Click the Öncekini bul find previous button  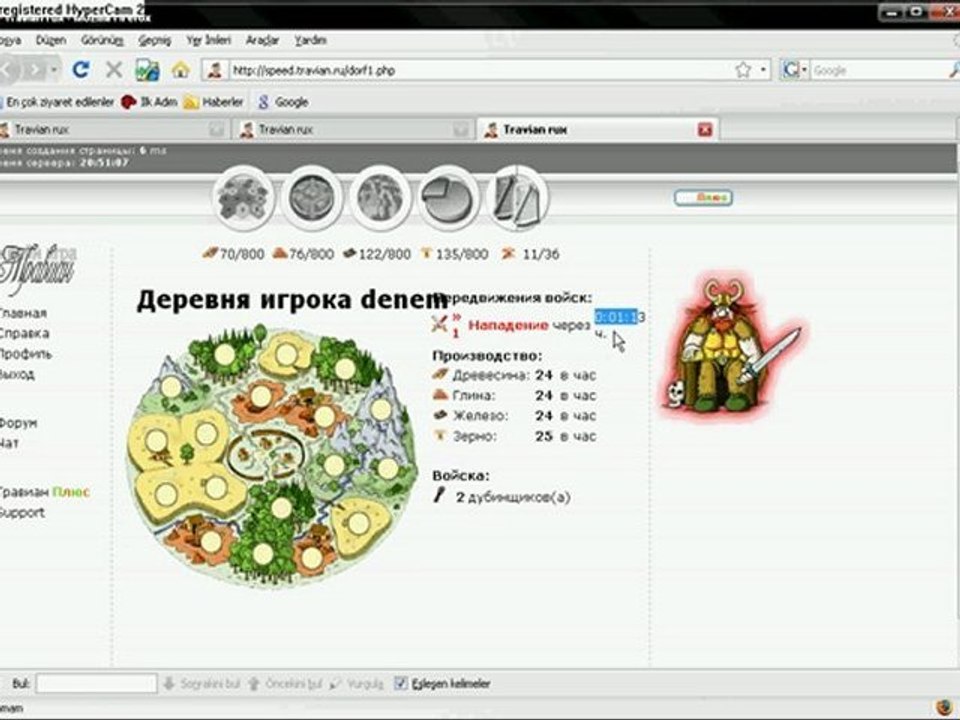(285, 683)
